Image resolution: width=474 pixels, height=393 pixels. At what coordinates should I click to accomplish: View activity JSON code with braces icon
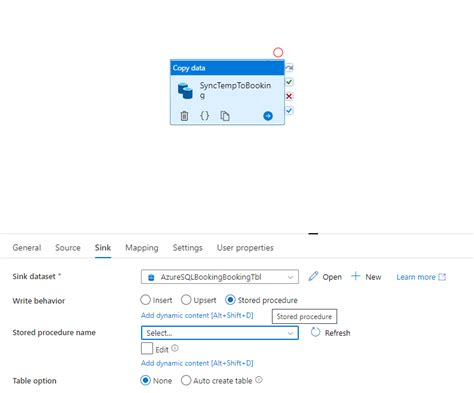point(205,116)
